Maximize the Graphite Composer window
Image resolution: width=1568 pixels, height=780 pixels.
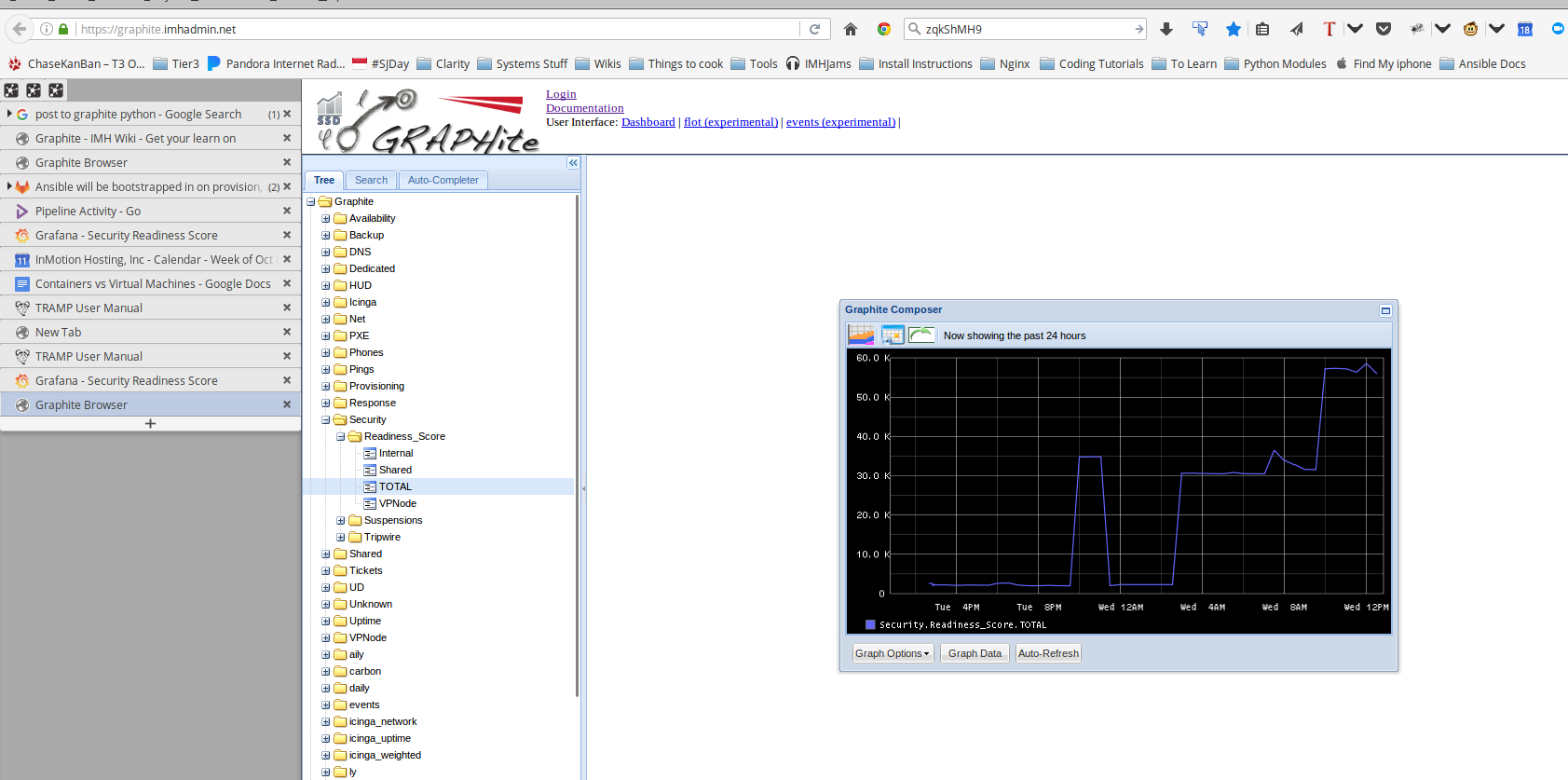pos(1385,310)
